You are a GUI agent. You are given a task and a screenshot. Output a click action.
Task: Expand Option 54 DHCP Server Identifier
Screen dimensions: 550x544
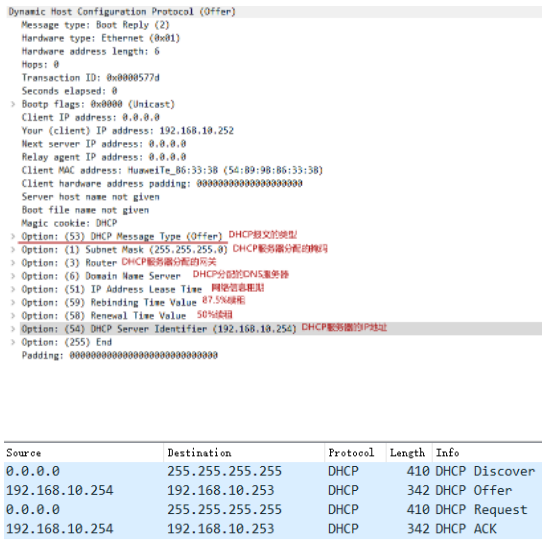point(13,329)
